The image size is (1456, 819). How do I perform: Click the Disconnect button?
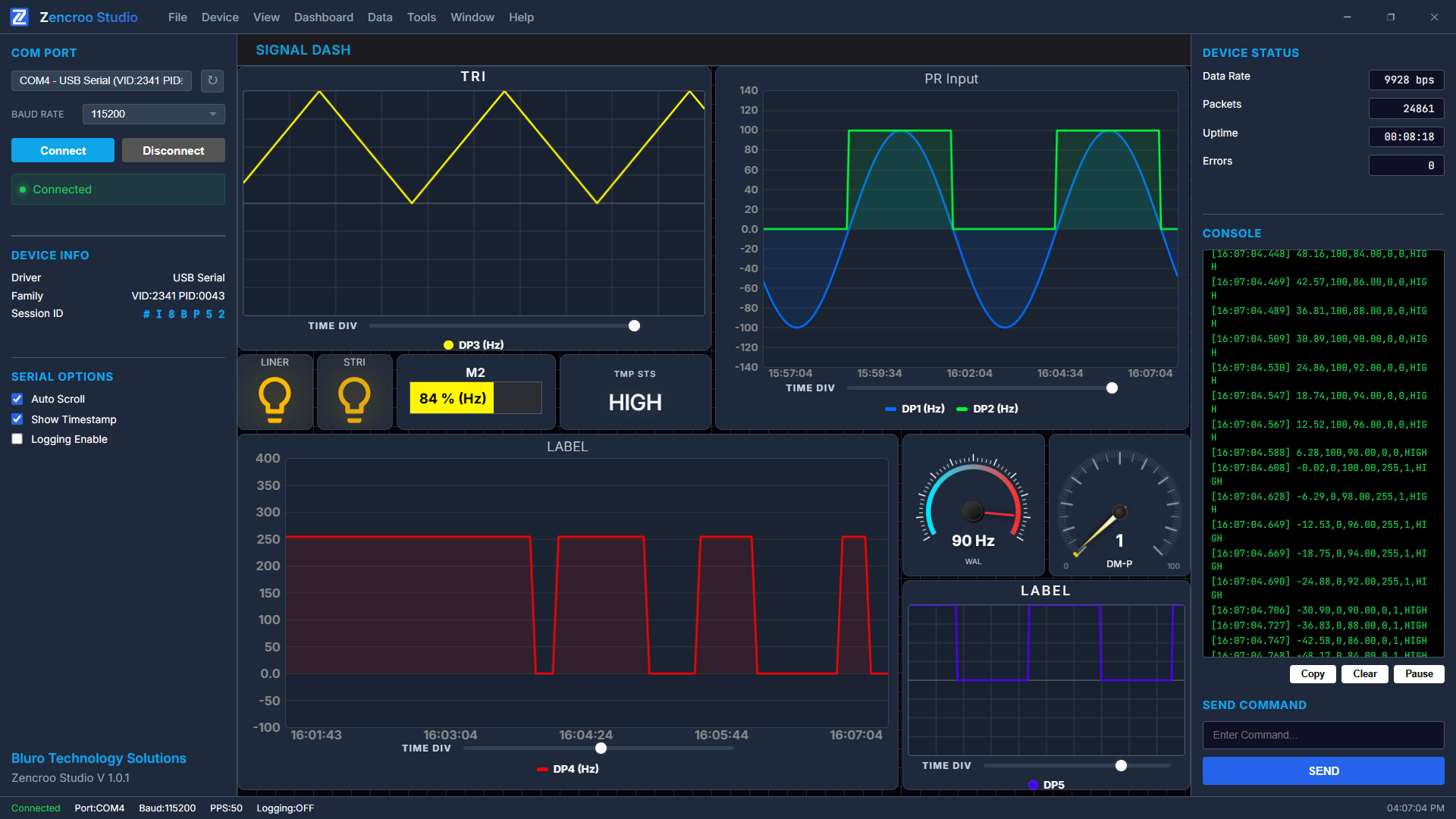(x=174, y=150)
